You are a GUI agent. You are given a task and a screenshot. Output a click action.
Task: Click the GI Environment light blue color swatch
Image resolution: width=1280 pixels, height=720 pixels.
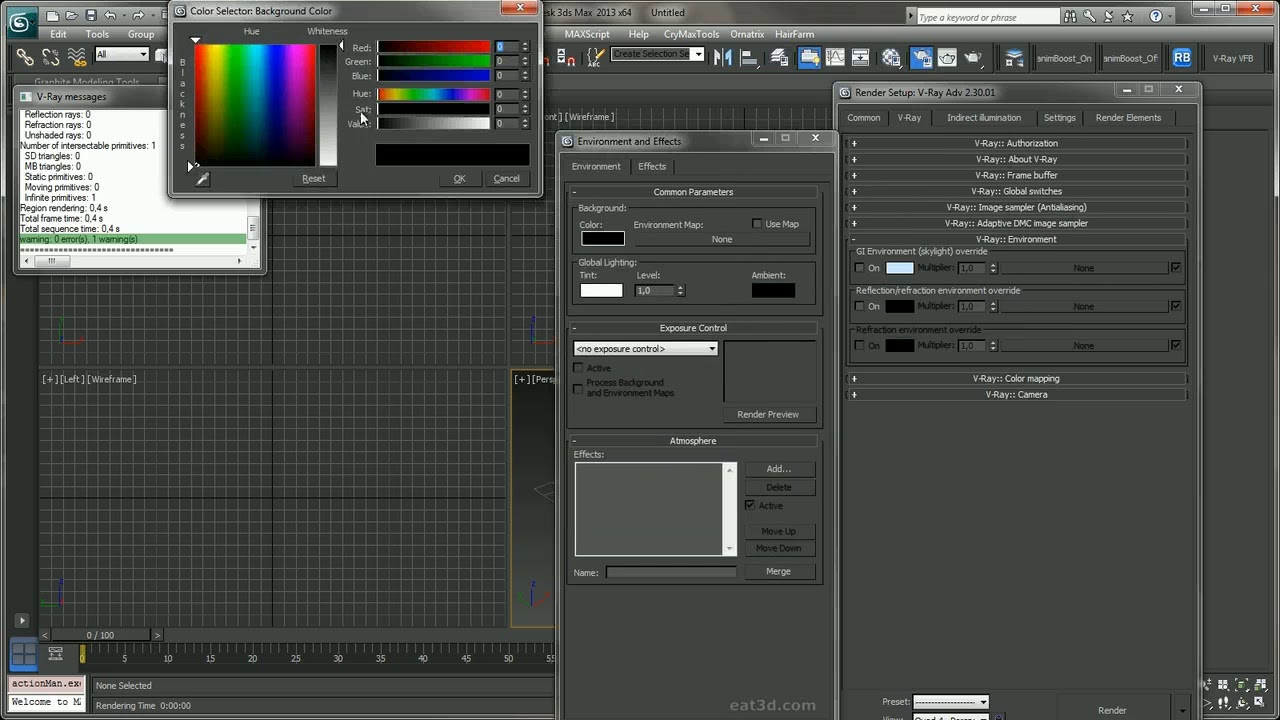[x=900, y=268]
